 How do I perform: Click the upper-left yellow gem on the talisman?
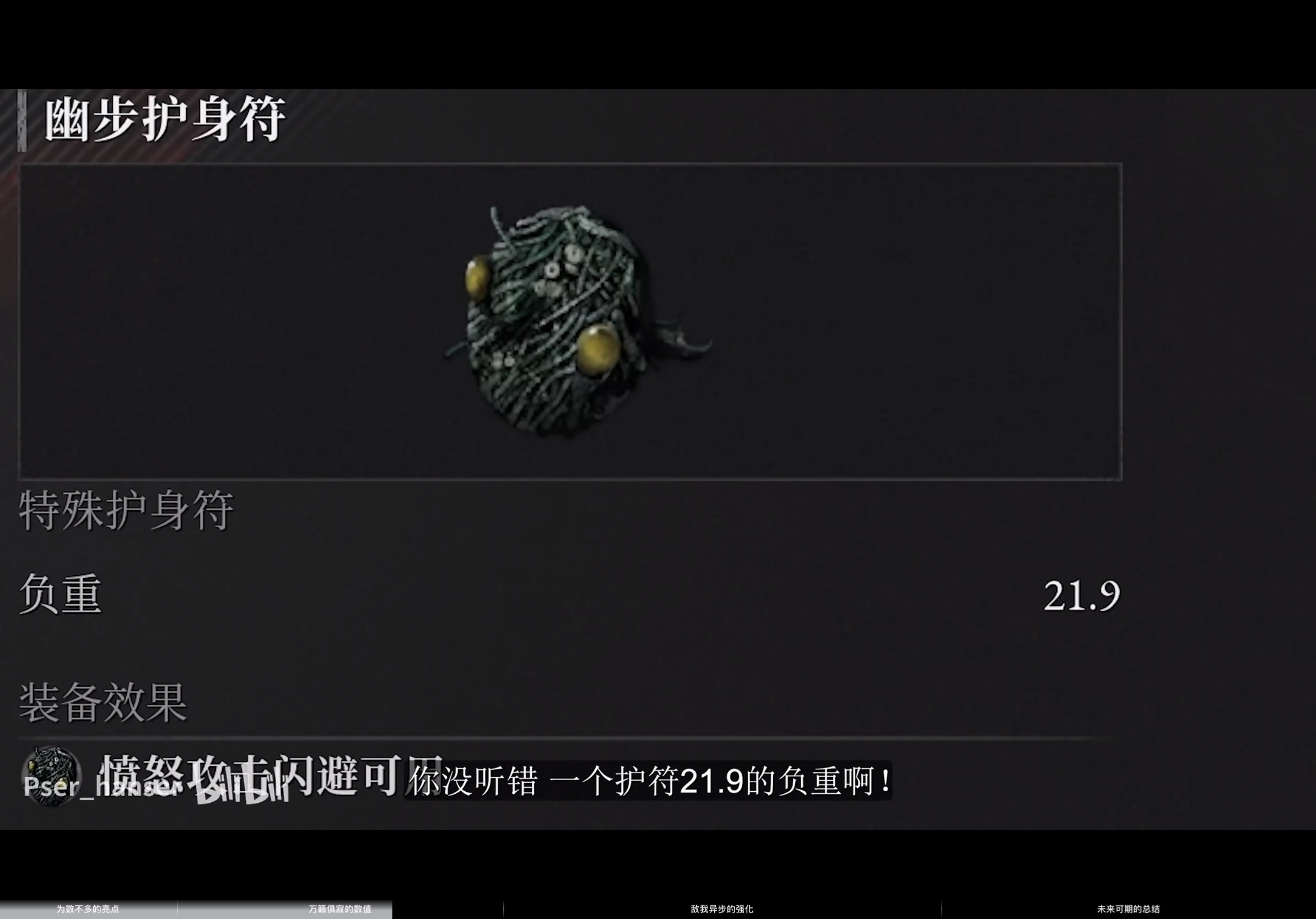tap(477, 278)
